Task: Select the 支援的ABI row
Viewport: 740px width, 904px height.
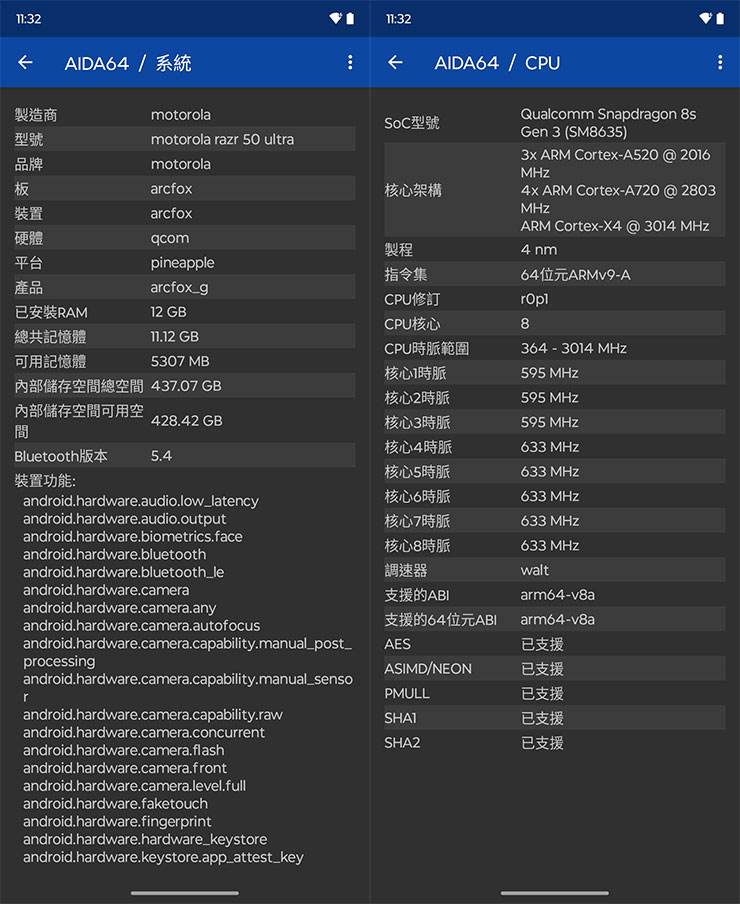Action: (554, 594)
